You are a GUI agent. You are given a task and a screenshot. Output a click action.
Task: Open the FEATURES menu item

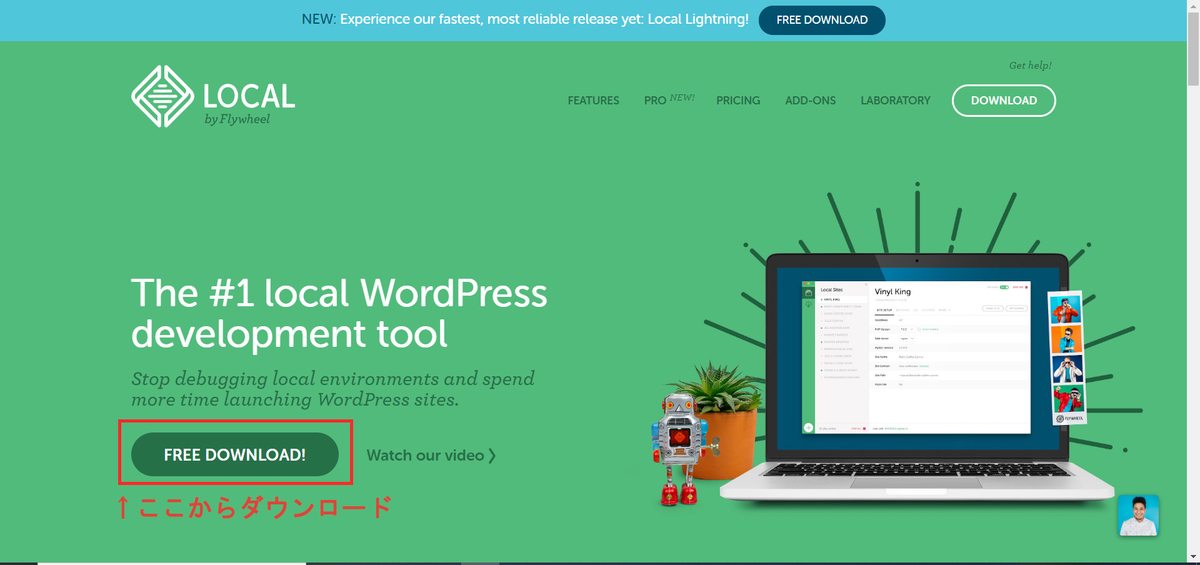click(x=593, y=100)
